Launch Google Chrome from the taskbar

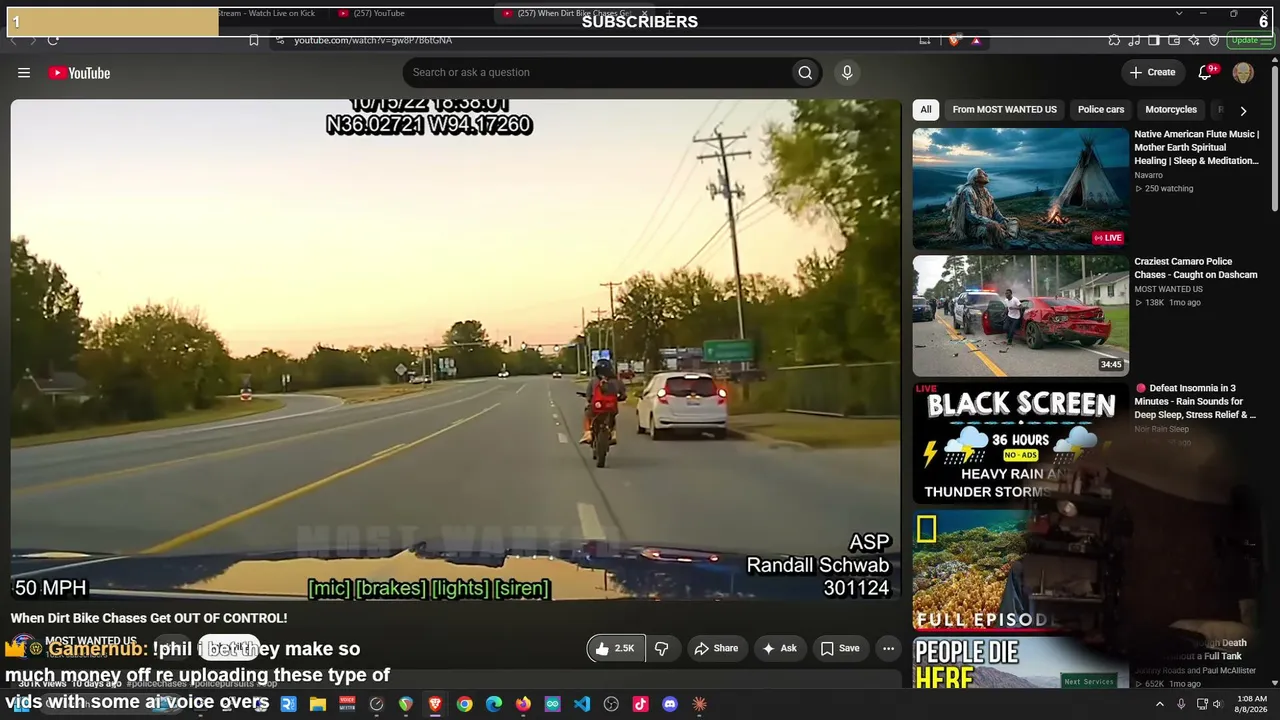(465, 704)
